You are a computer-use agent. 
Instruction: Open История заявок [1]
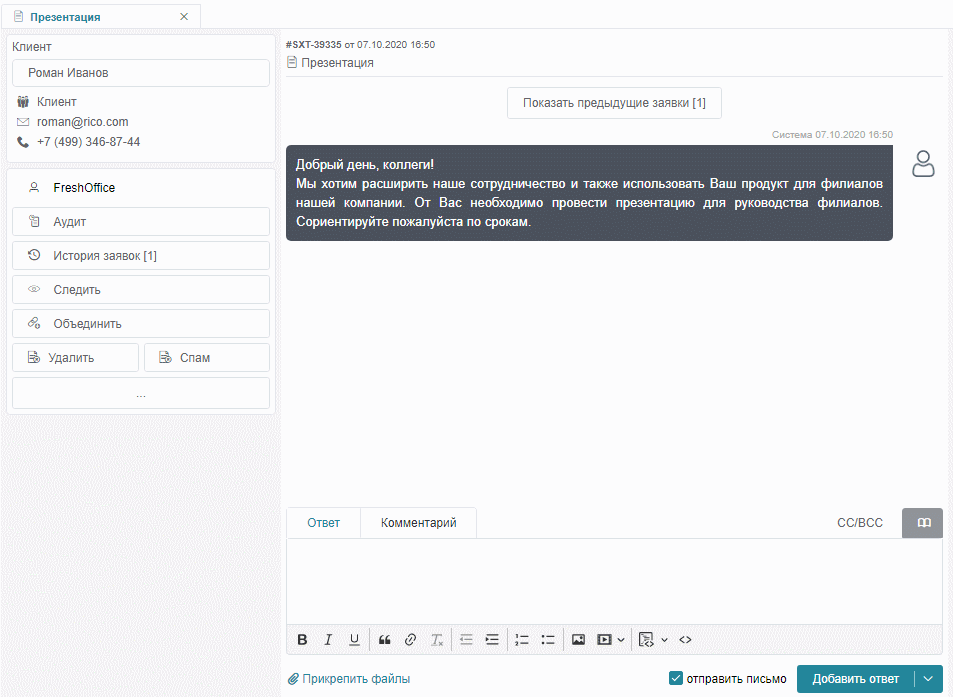click(x=141, y=256)
